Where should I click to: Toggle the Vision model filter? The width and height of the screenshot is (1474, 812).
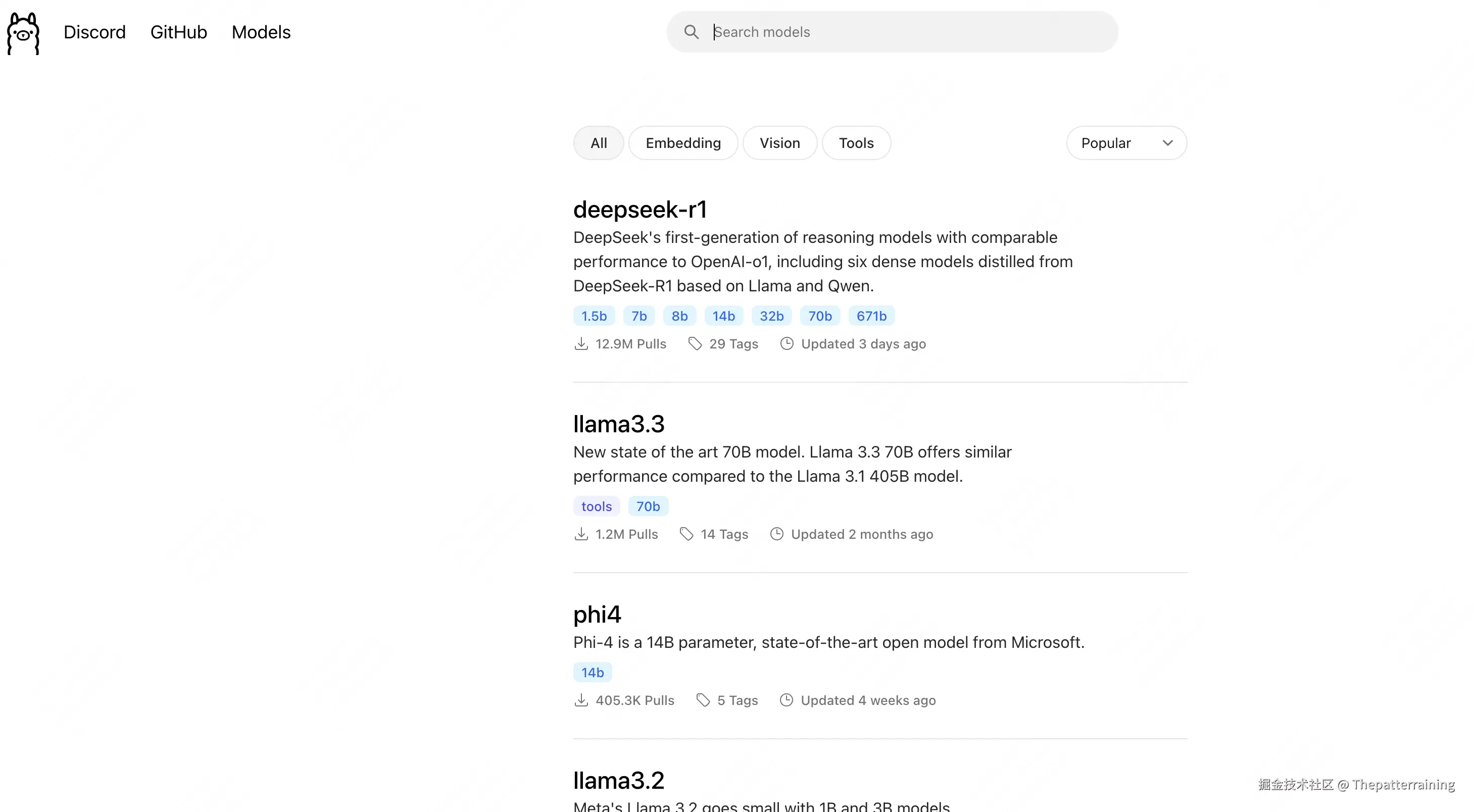(x=780, y=142)
